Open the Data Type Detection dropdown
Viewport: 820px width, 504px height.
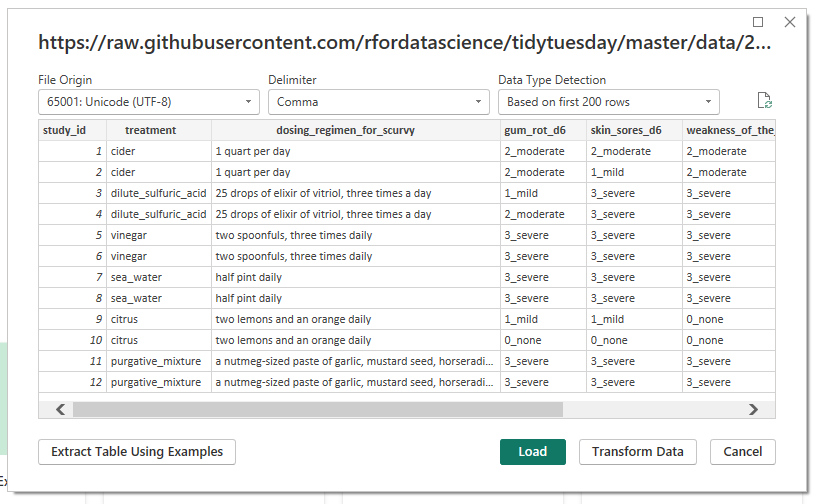pos(609,102)
